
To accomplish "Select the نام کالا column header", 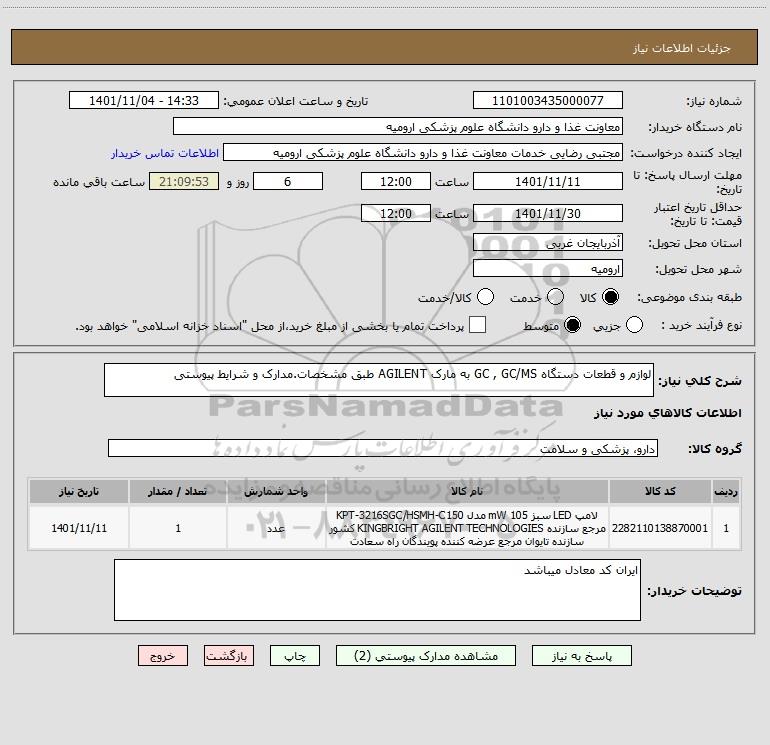I will (467, 492).
